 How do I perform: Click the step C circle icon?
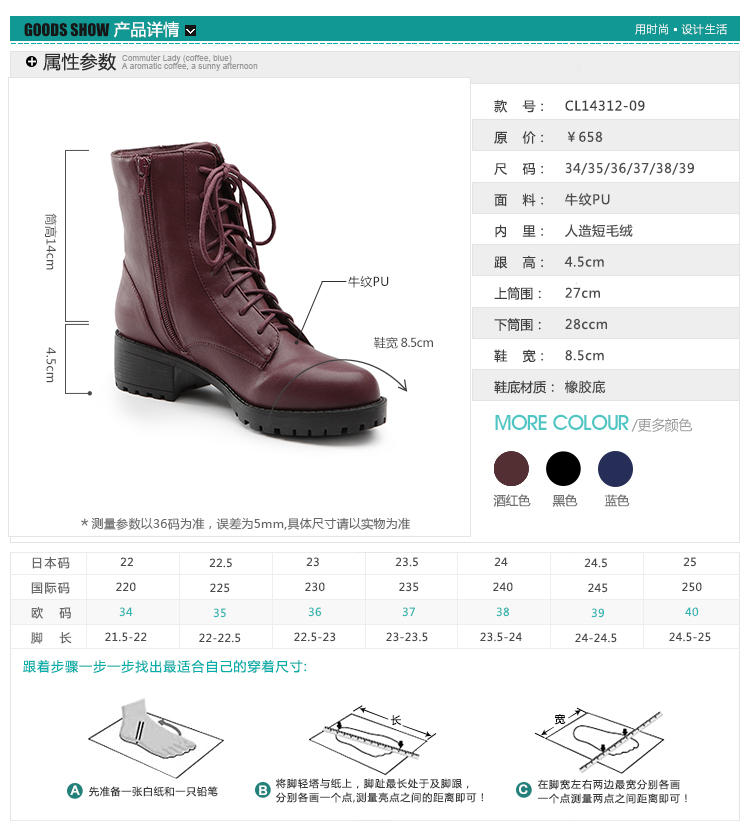[x=523, y=790]
